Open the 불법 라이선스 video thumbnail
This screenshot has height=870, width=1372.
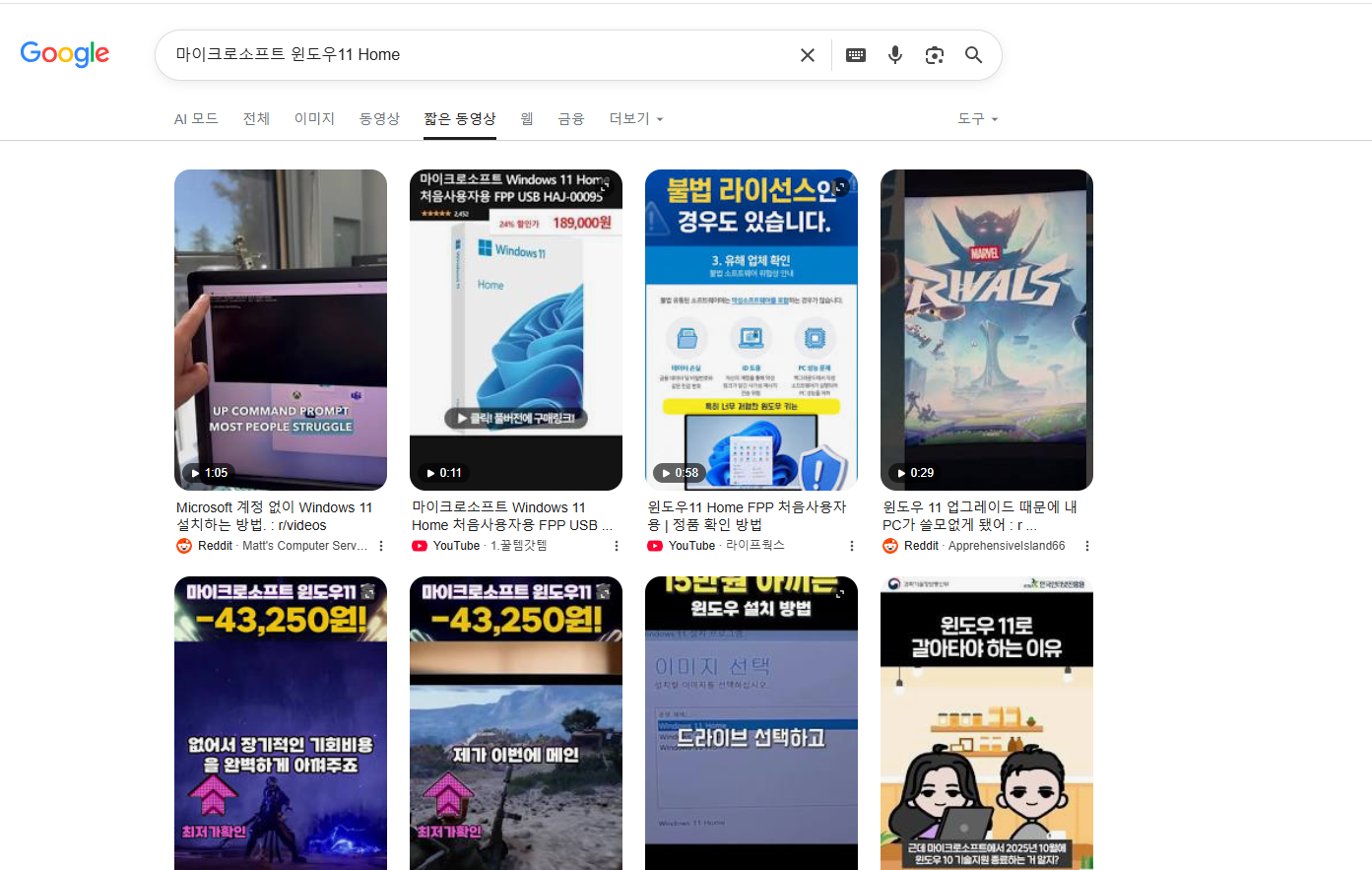[x=751, y=330]
